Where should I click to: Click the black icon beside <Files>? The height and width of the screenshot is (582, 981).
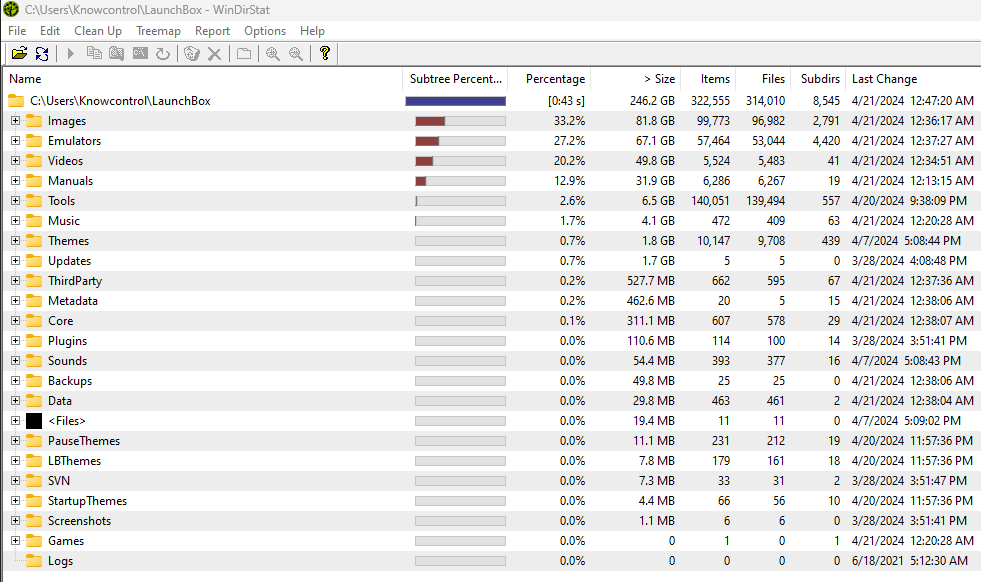click(34, 421)
